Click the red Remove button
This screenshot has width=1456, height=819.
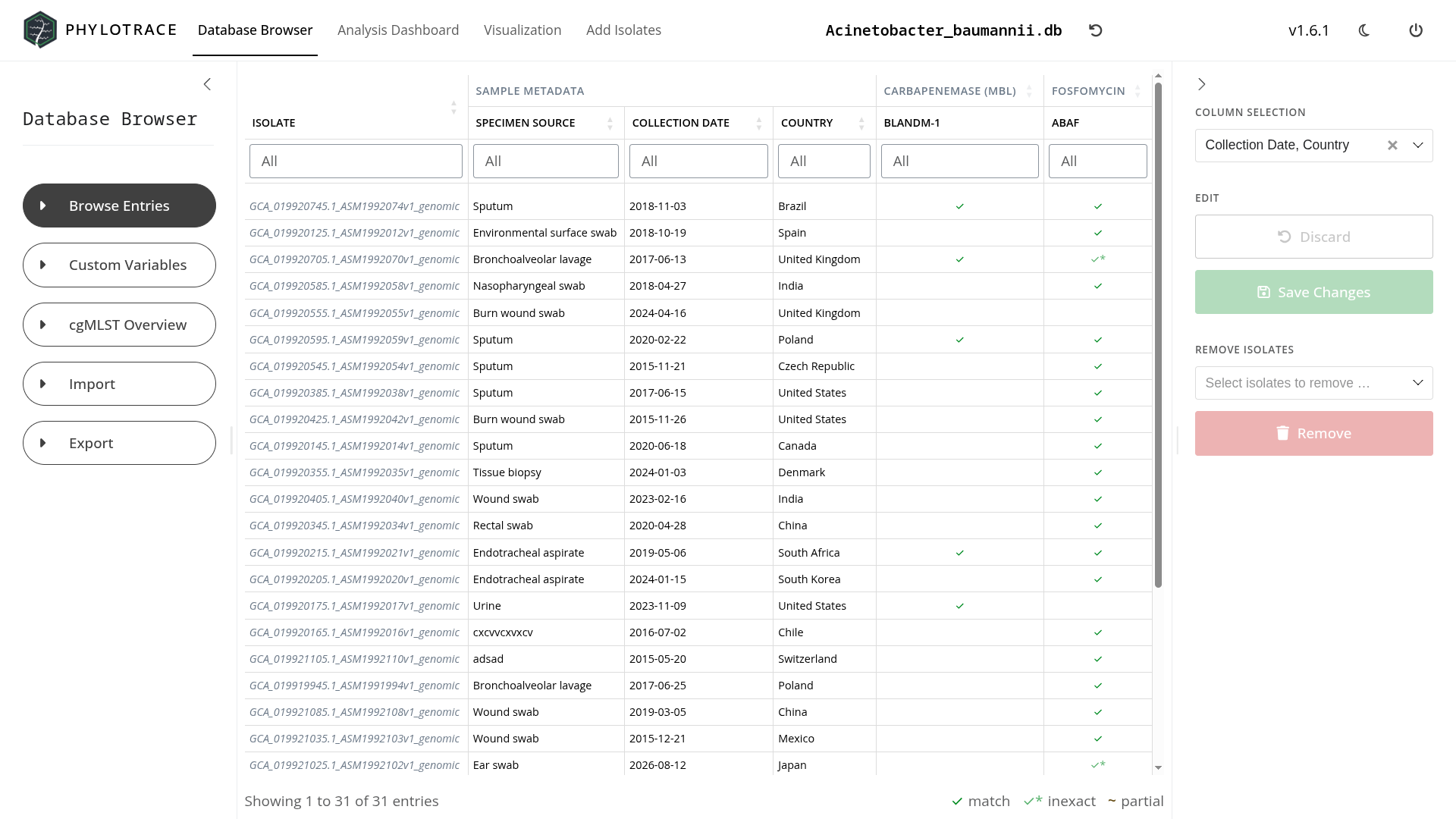point(1313,434)
